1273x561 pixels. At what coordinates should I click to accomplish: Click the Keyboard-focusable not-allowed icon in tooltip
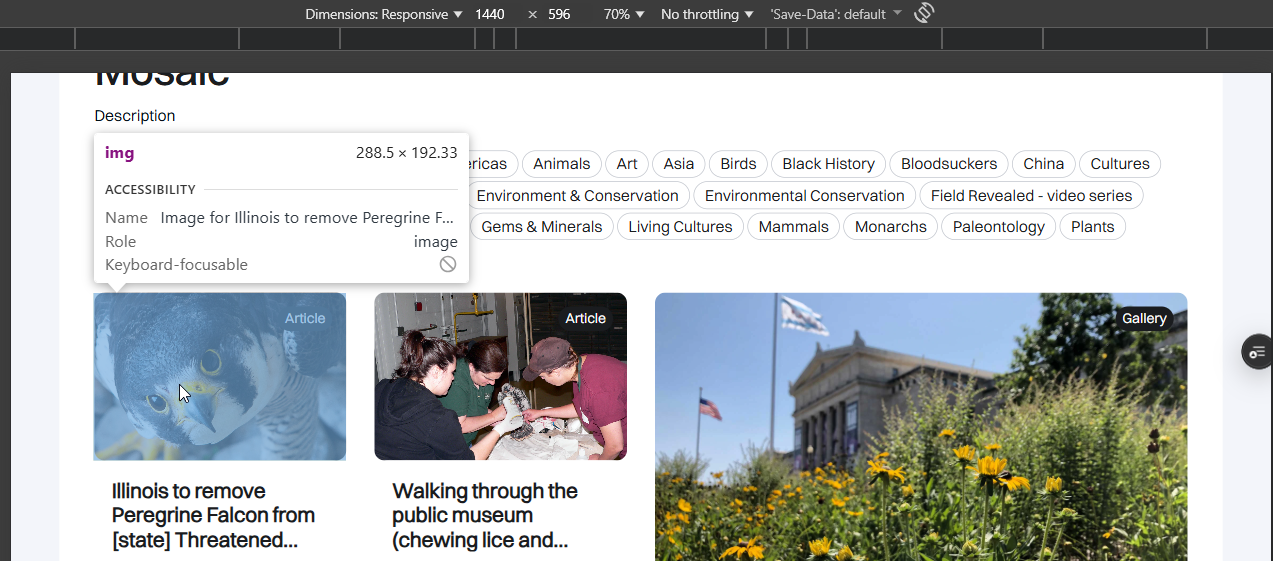[x=448, y=264]
